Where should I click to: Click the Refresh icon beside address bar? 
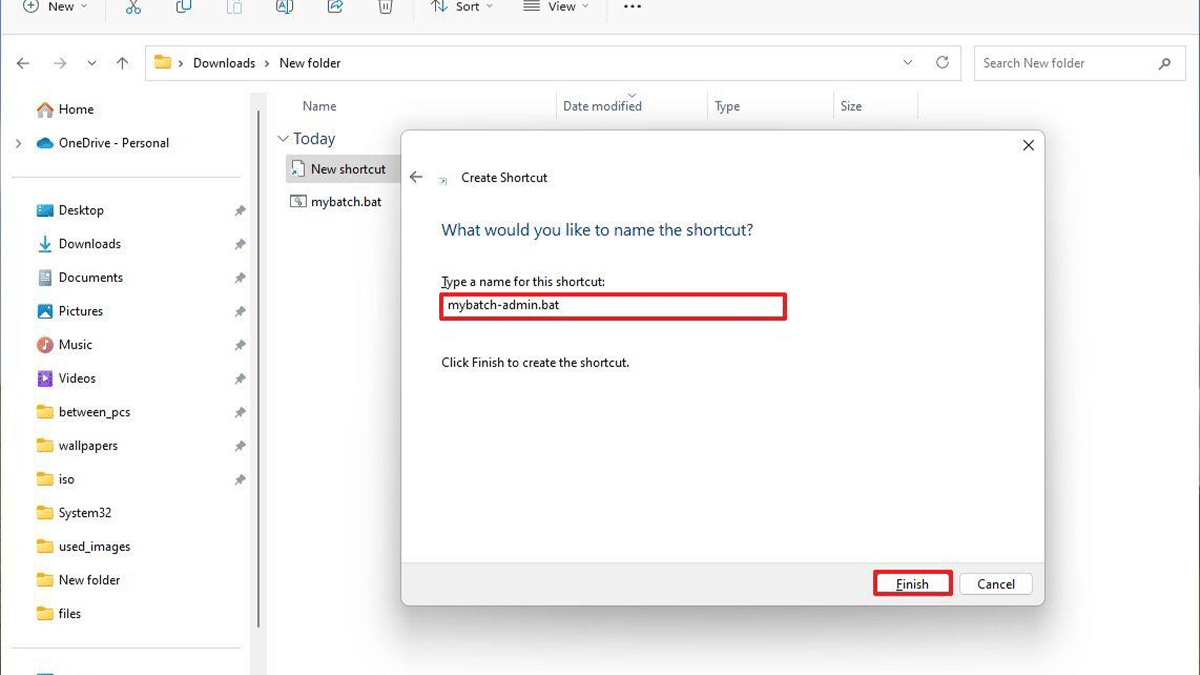(x=942, y=62)
